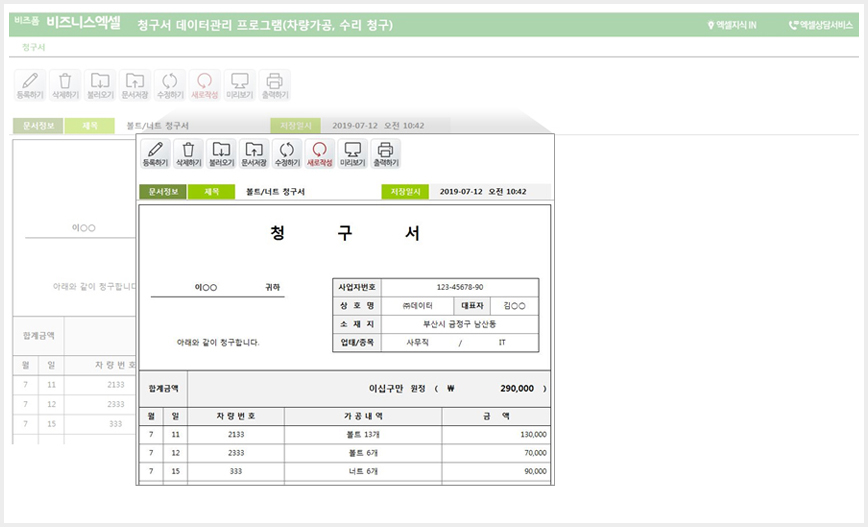The image size is (868, 527).
Task: Click 사무직 business type cell
Action: pyautogui.click(x=417, y=343)
